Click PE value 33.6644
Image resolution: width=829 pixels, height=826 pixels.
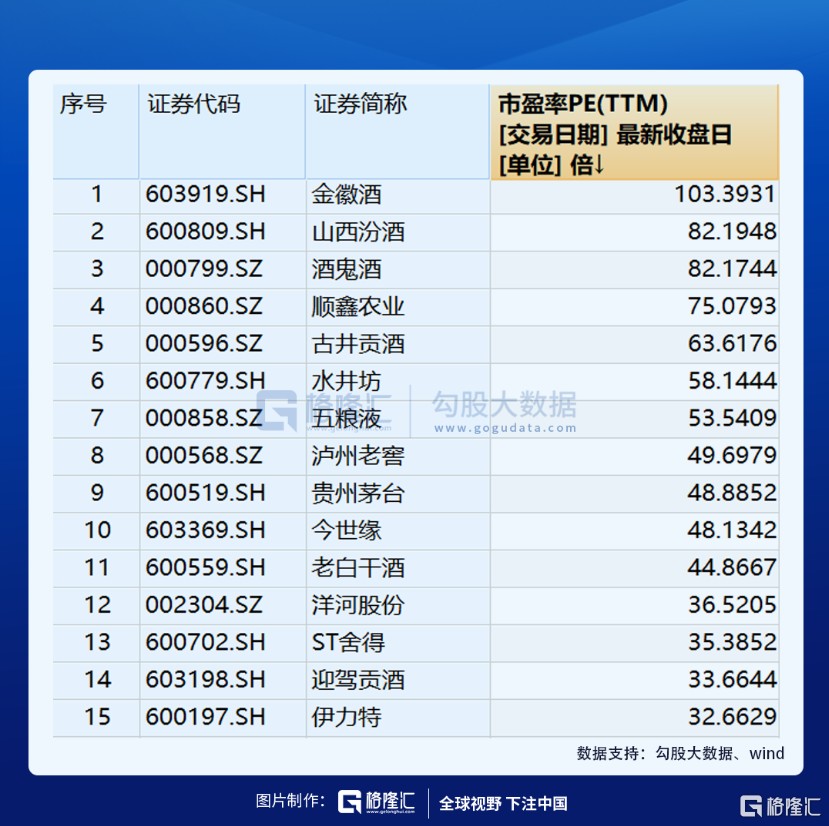click(732, 680)
